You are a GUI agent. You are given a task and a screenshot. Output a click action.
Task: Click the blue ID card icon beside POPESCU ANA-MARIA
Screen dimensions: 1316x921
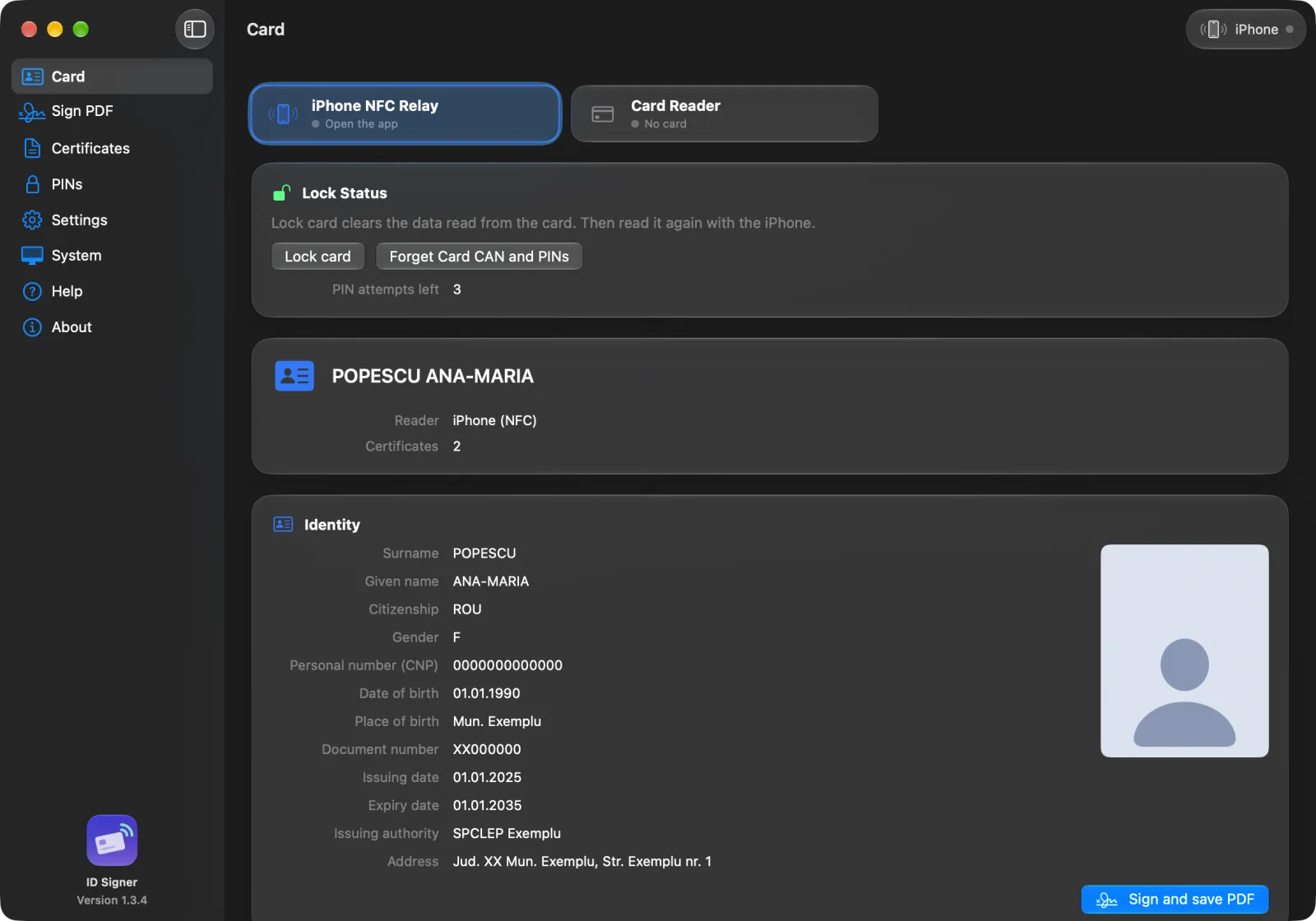(x=294, y=376)
